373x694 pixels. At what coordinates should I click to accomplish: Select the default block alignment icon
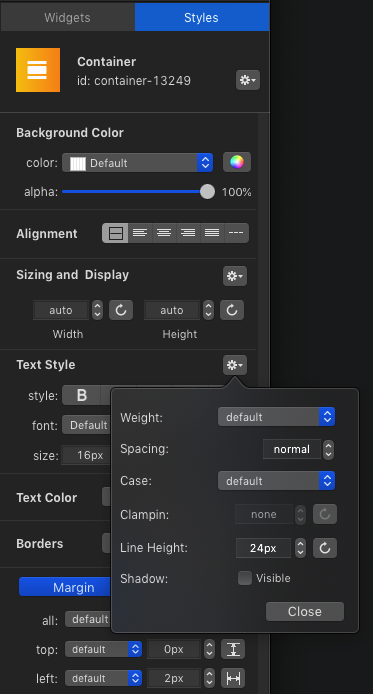tap(115, 233)
